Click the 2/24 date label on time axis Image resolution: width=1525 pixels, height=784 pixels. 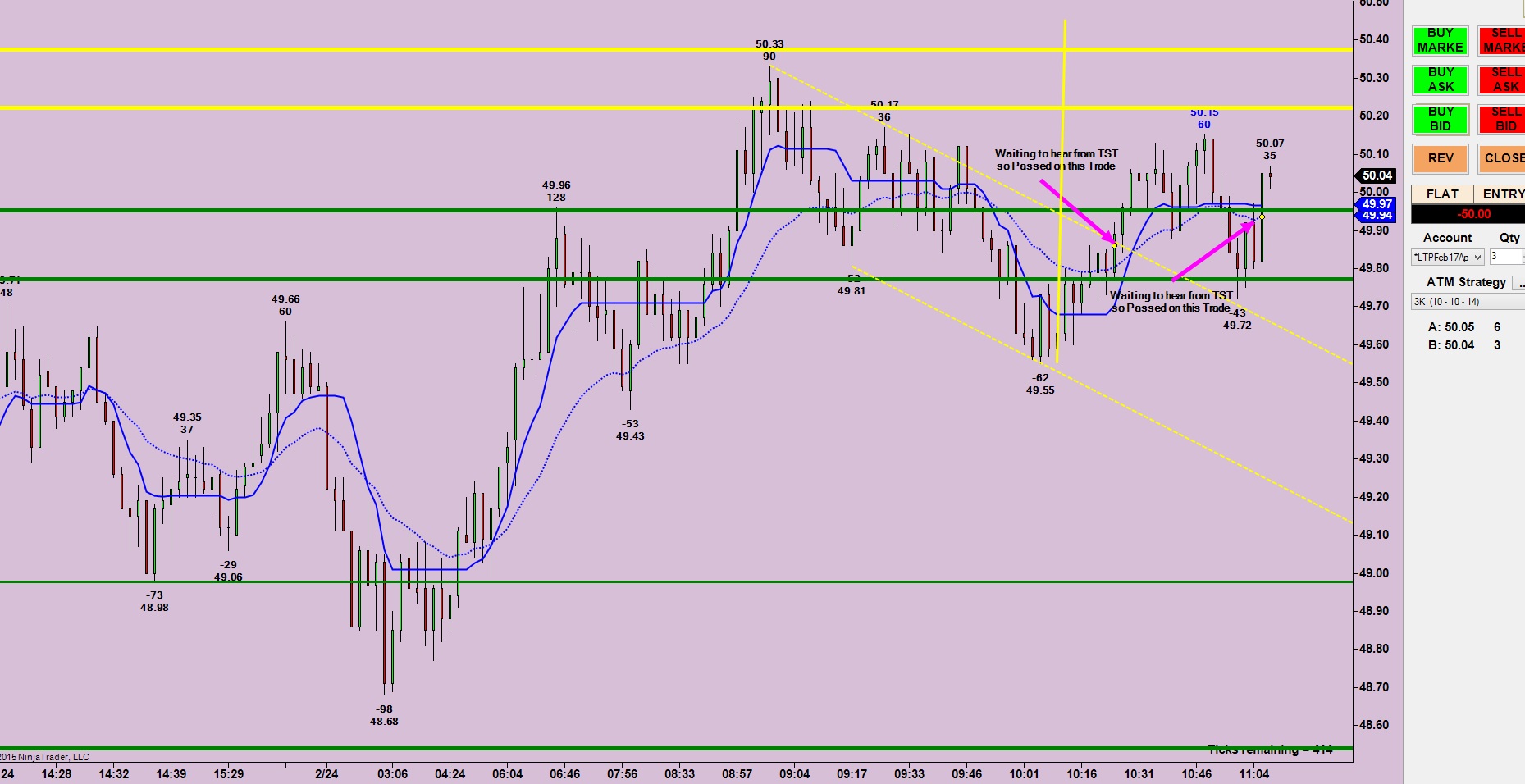tap(326, 773)
